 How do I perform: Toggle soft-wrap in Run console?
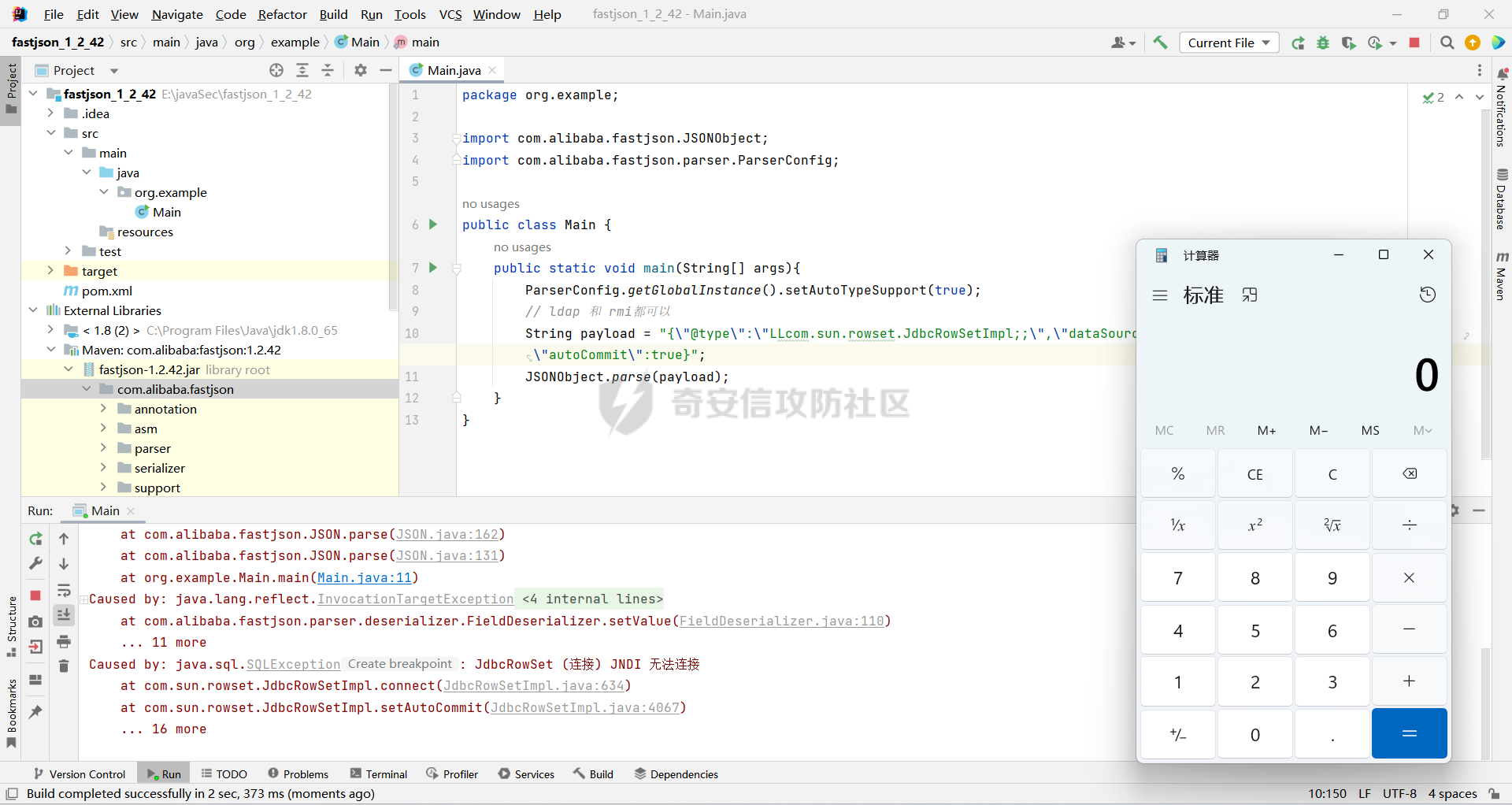(64, 590)
